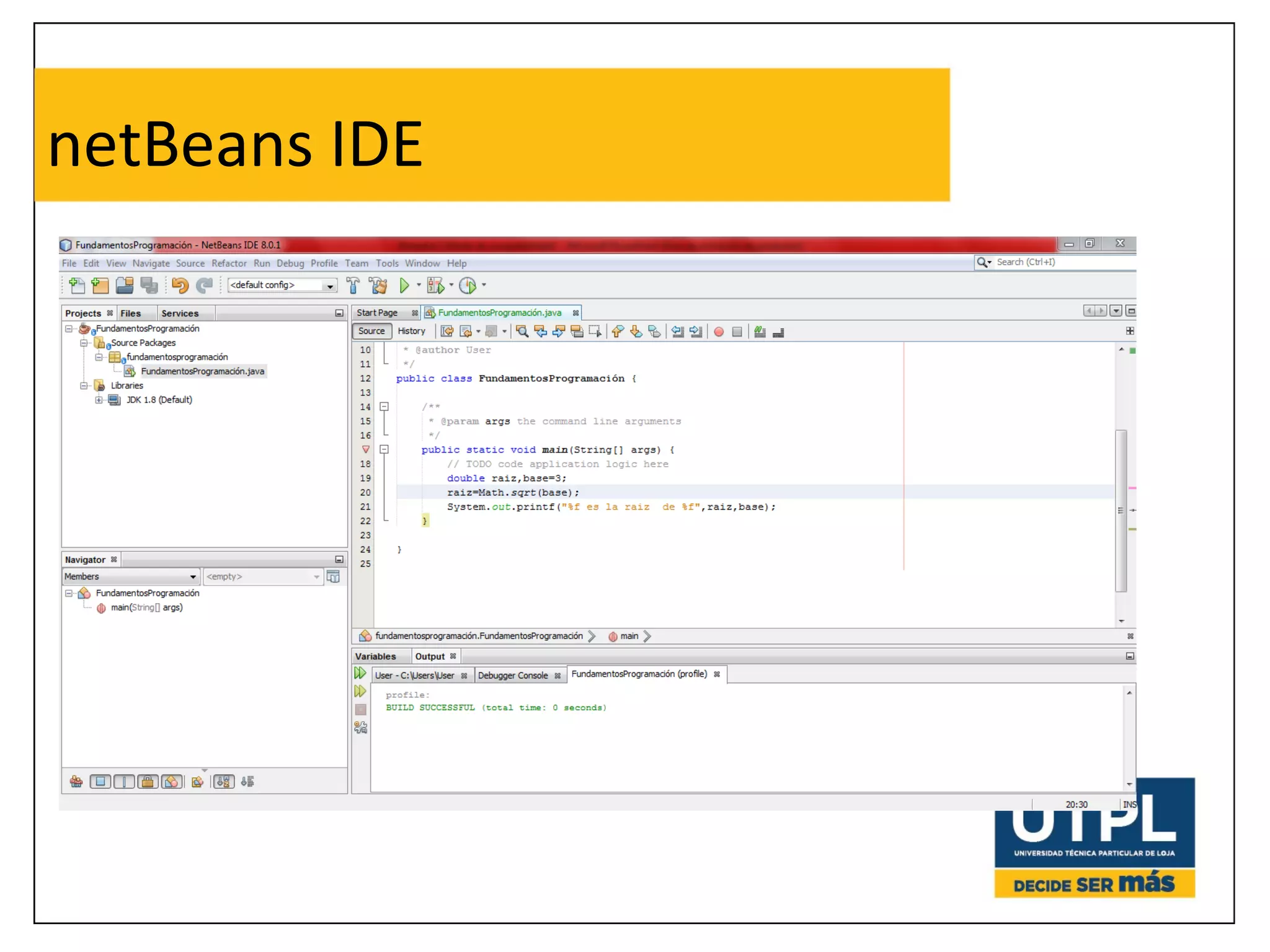Viewport: 1270px width, 952px height.
Task: Start macro recording red circle button
Action: click(x=719, y=332)
